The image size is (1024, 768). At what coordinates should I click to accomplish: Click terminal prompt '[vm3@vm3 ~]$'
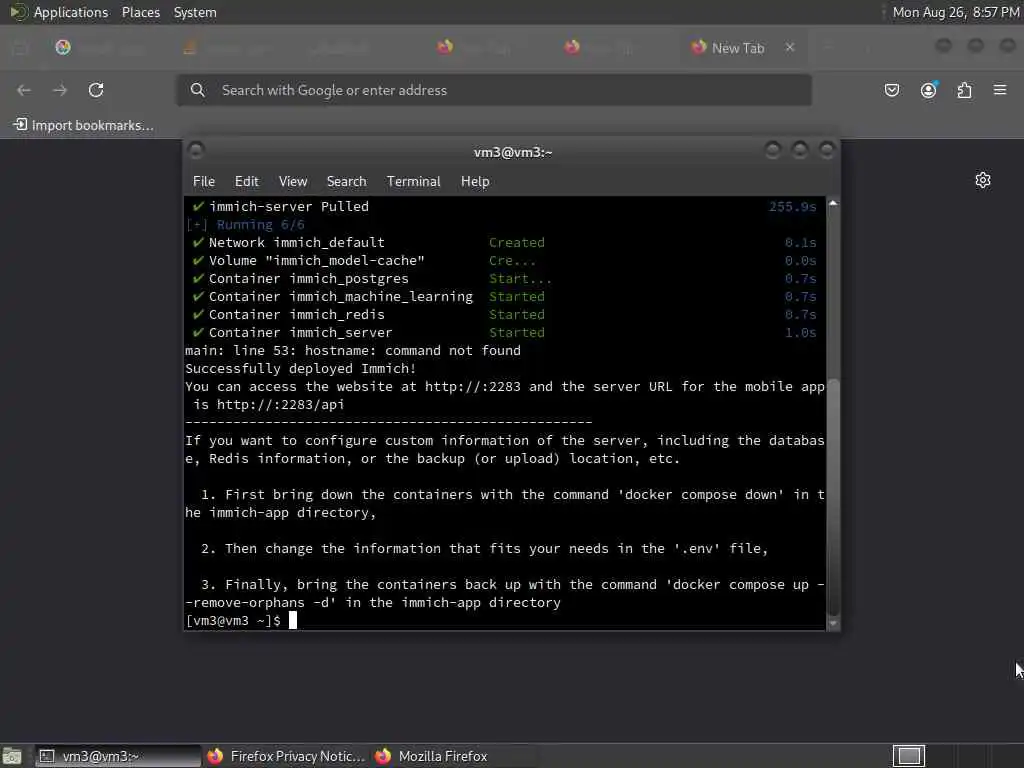233,620
